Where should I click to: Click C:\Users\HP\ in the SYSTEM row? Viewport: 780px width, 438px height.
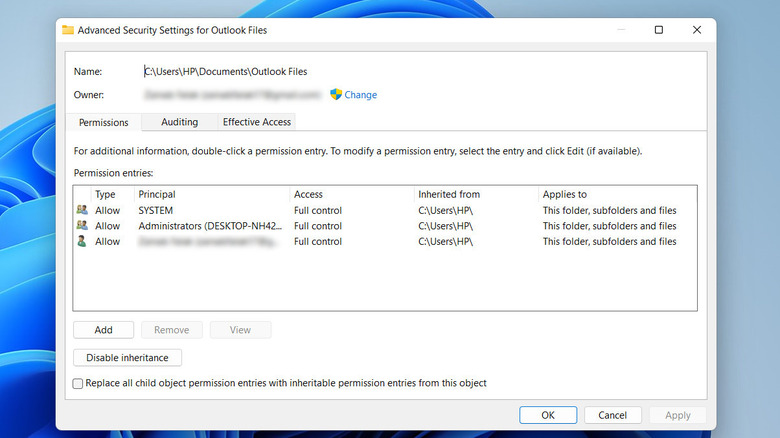pos(445,210)
